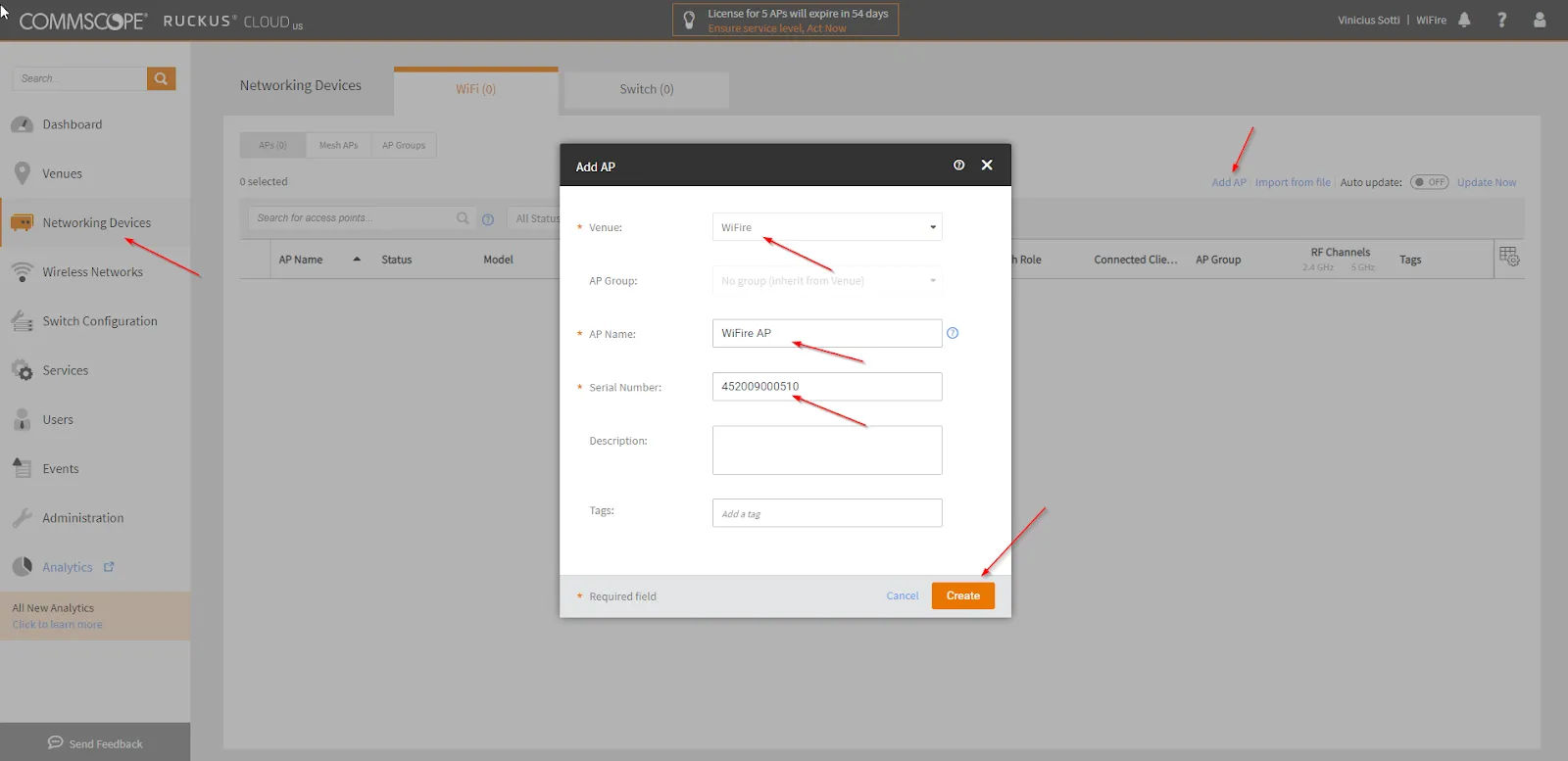Click the CommScope Ruckus Cloud logo
Viewport: 1568px width, 761px height.
tap(161, 21)
